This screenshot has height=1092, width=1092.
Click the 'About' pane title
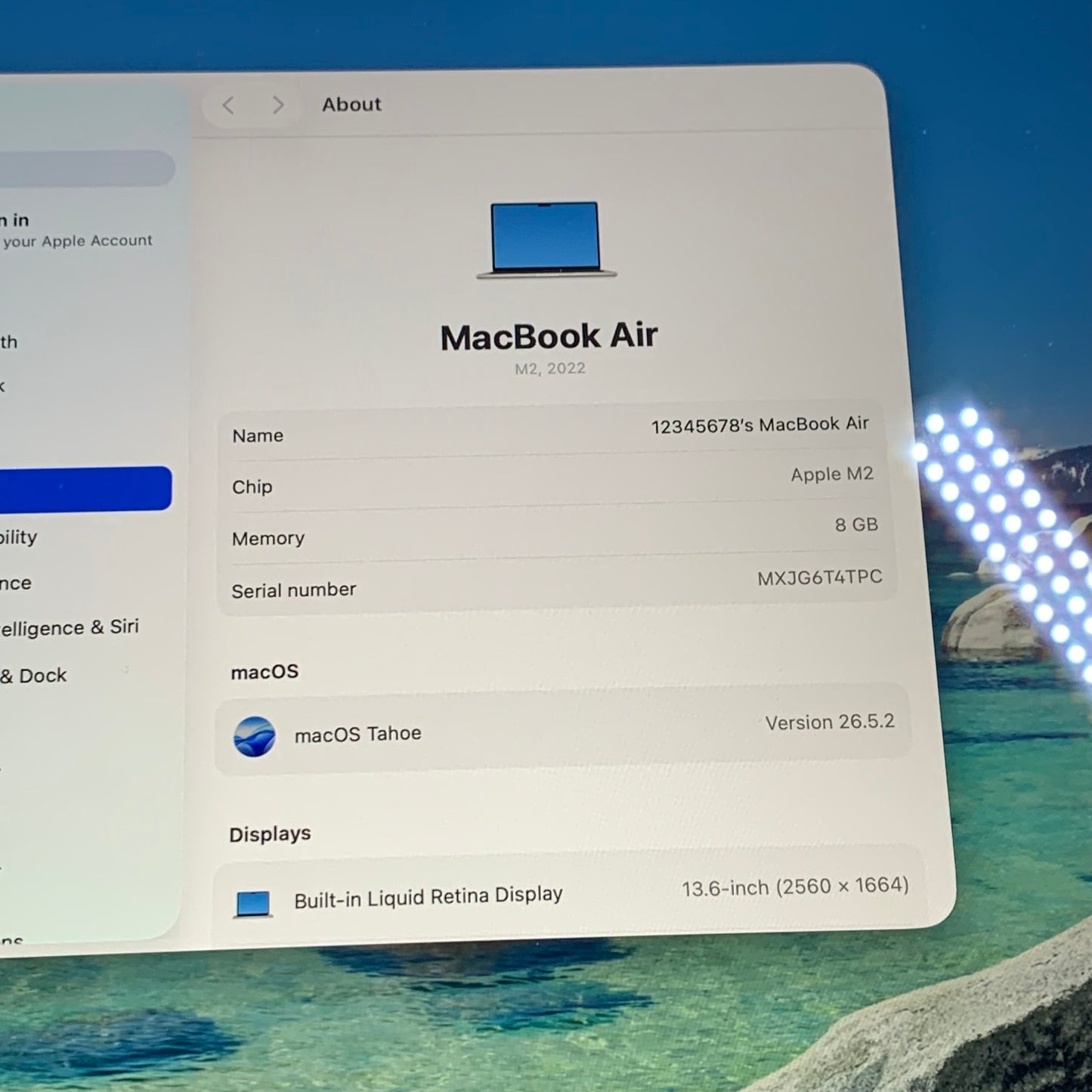(x=351, y=104)
